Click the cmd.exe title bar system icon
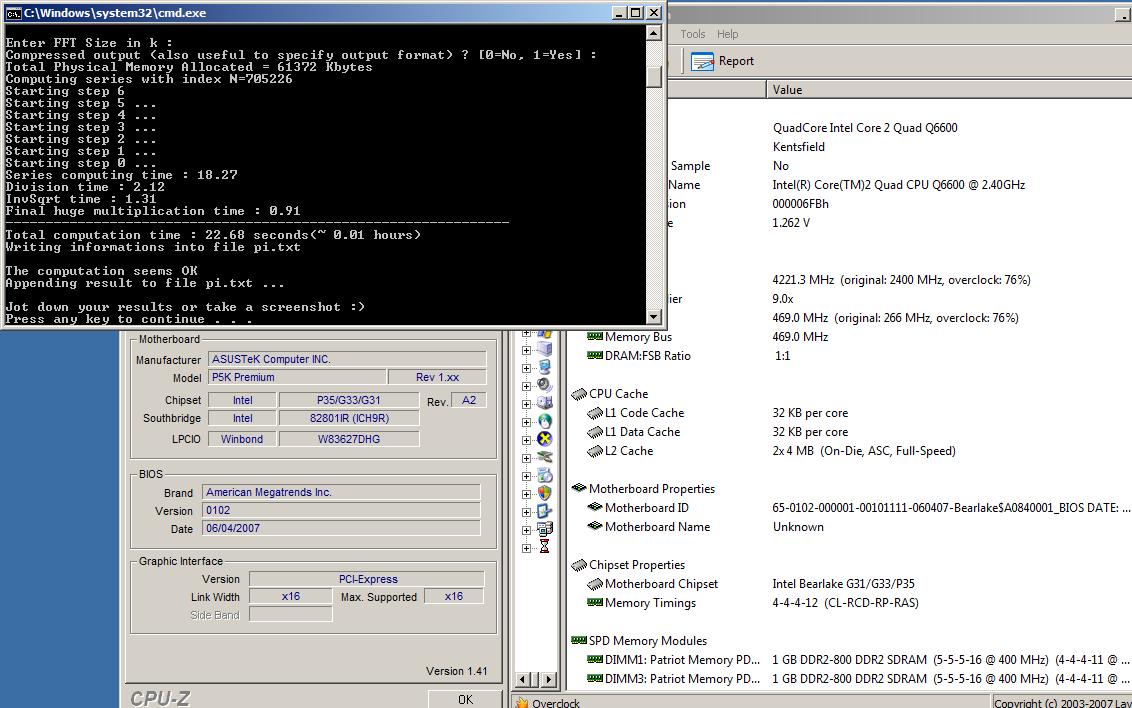This screenshot has width=1132, height=708. [12, 13]
